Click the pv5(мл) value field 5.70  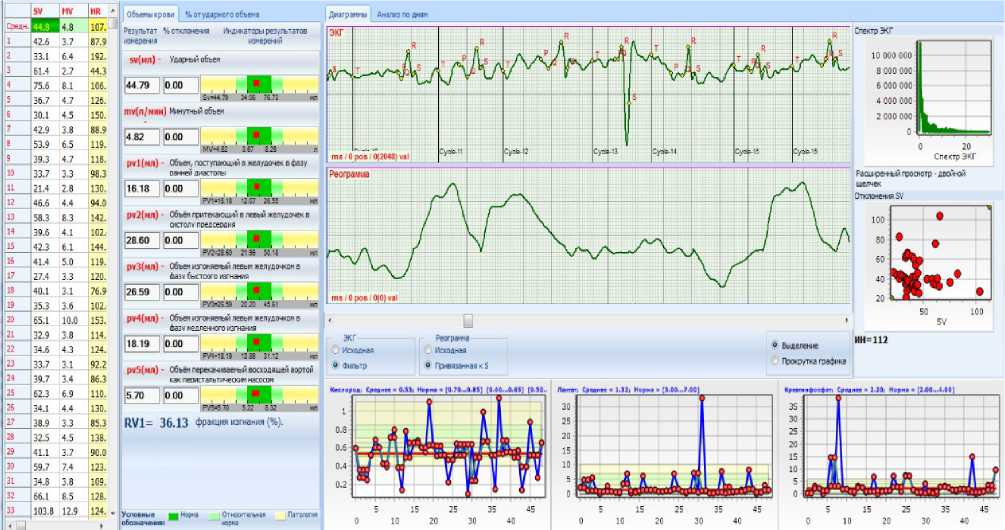click(142, 395)
